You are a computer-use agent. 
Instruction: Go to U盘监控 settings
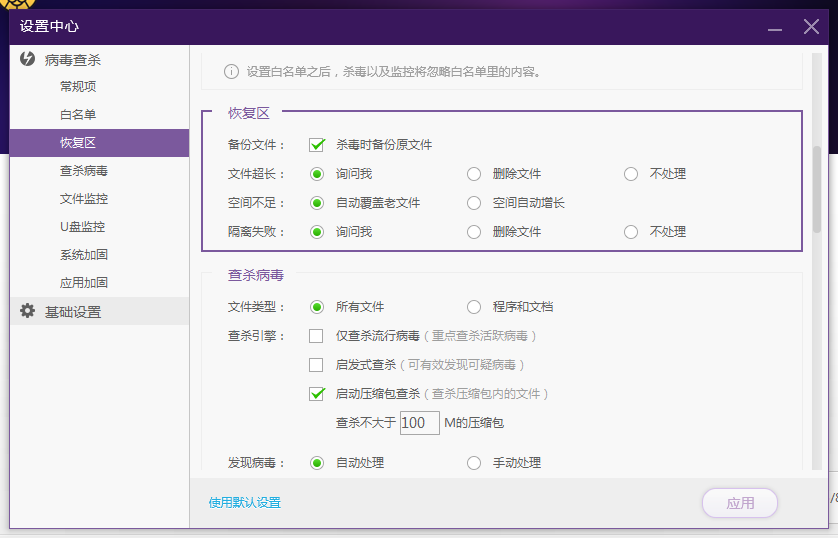[82, 227]
